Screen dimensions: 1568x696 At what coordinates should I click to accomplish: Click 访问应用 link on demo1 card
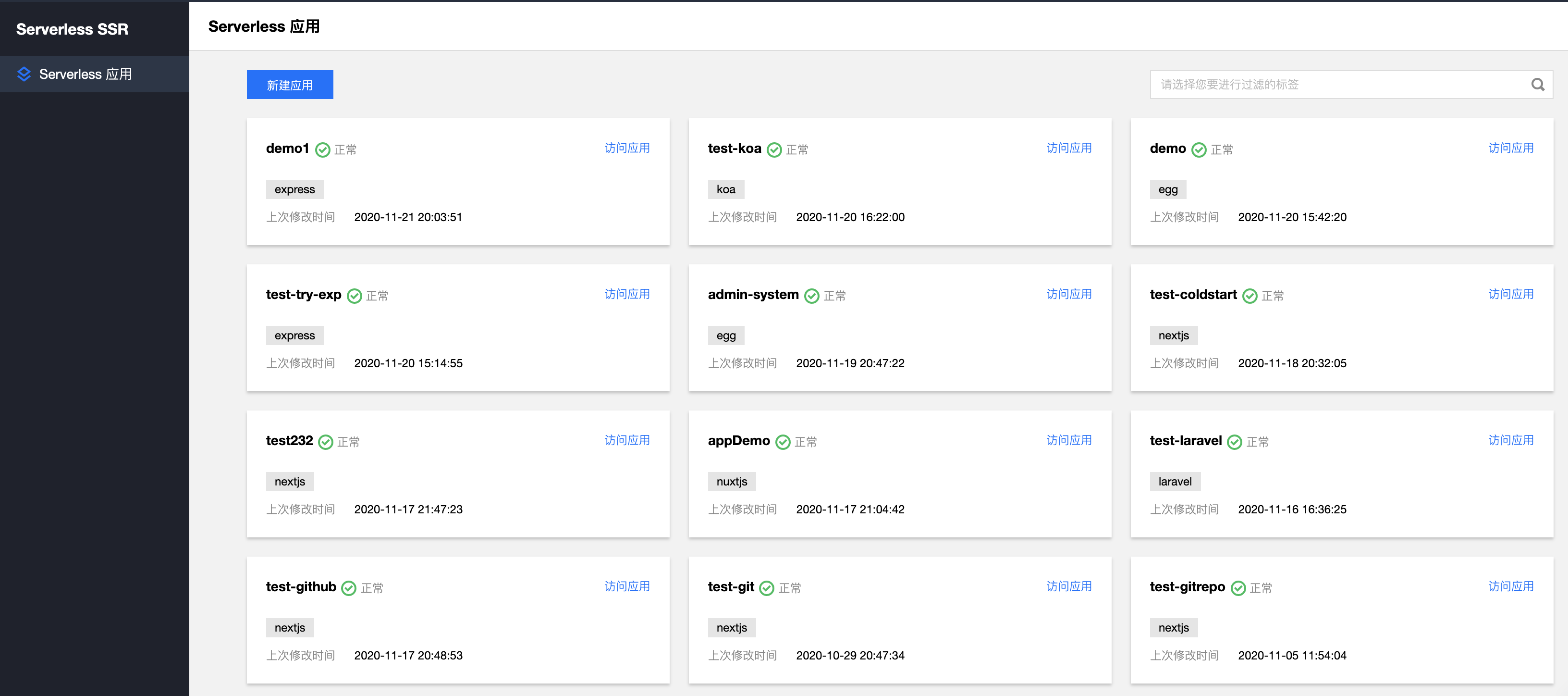626,148
